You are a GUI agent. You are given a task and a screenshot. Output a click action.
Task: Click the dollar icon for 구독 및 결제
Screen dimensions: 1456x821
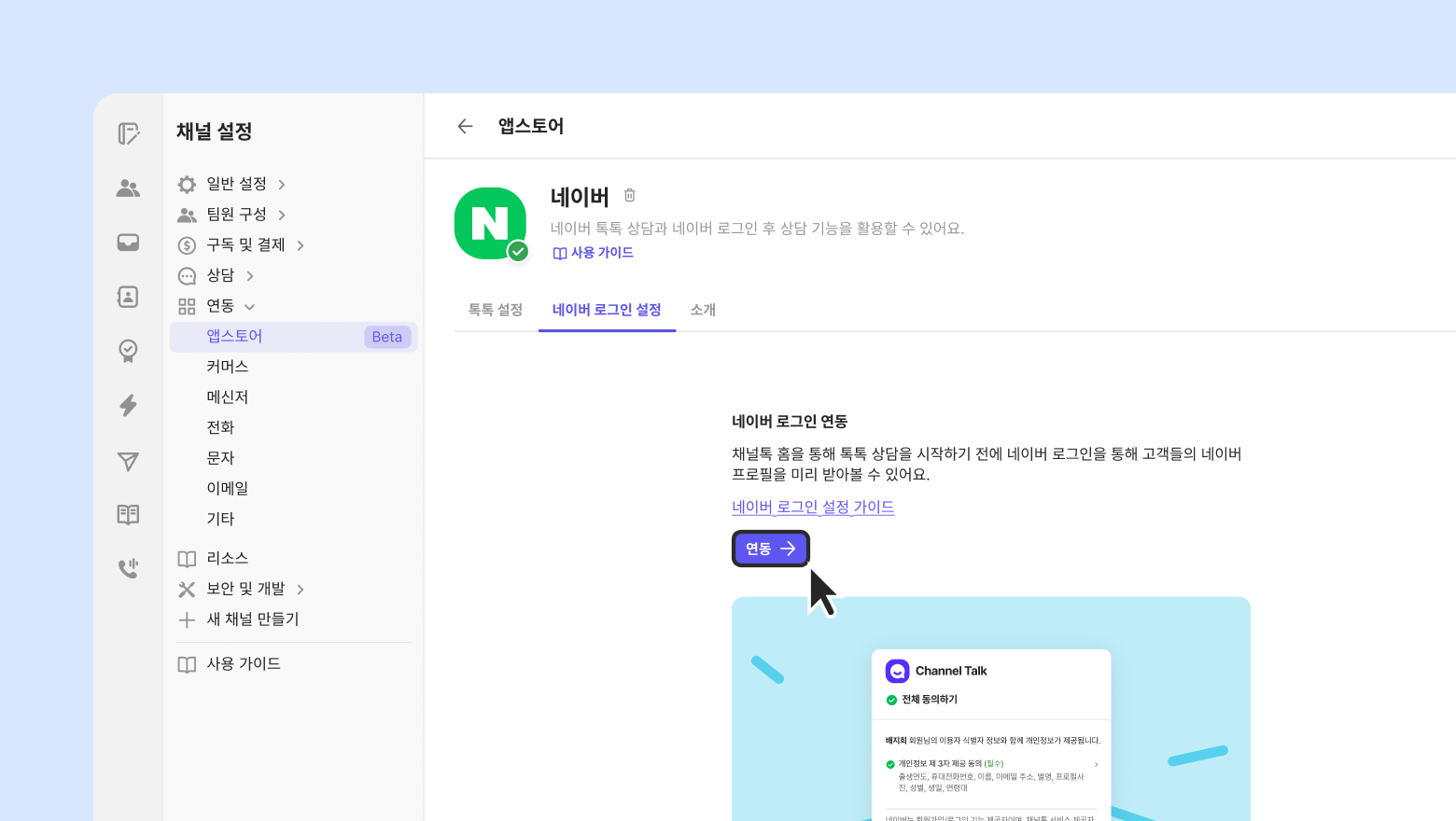(x=187, y=245)
